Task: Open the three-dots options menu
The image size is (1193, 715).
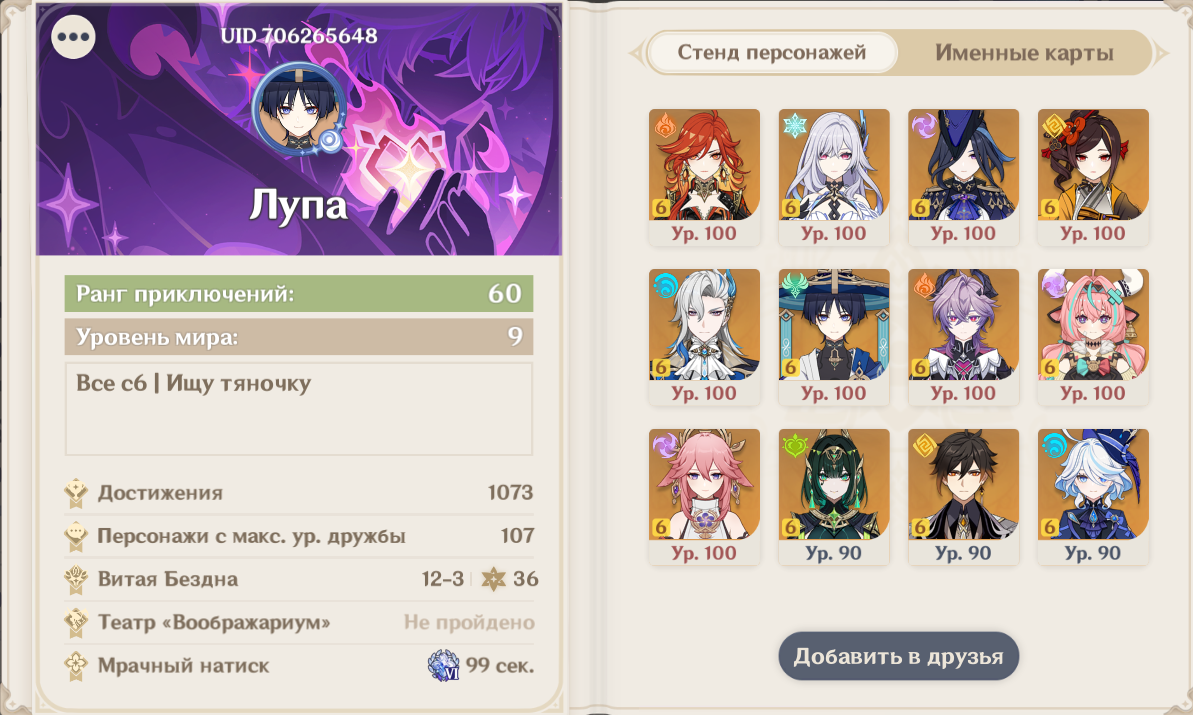Action: pyautogui.click(x=73, y=37)
